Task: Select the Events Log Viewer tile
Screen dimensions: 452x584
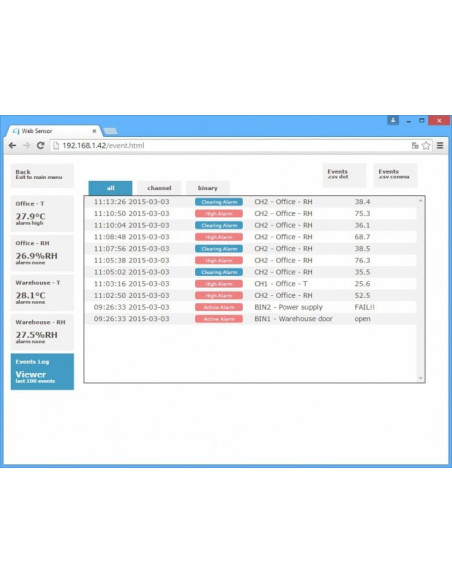Action: 42,372
